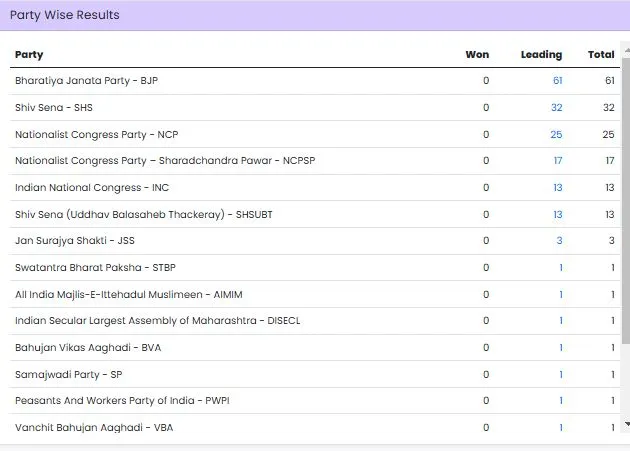The image size is (630, 451).
Task: Select NCPSP leading count 17
Action: click(557, 161)
